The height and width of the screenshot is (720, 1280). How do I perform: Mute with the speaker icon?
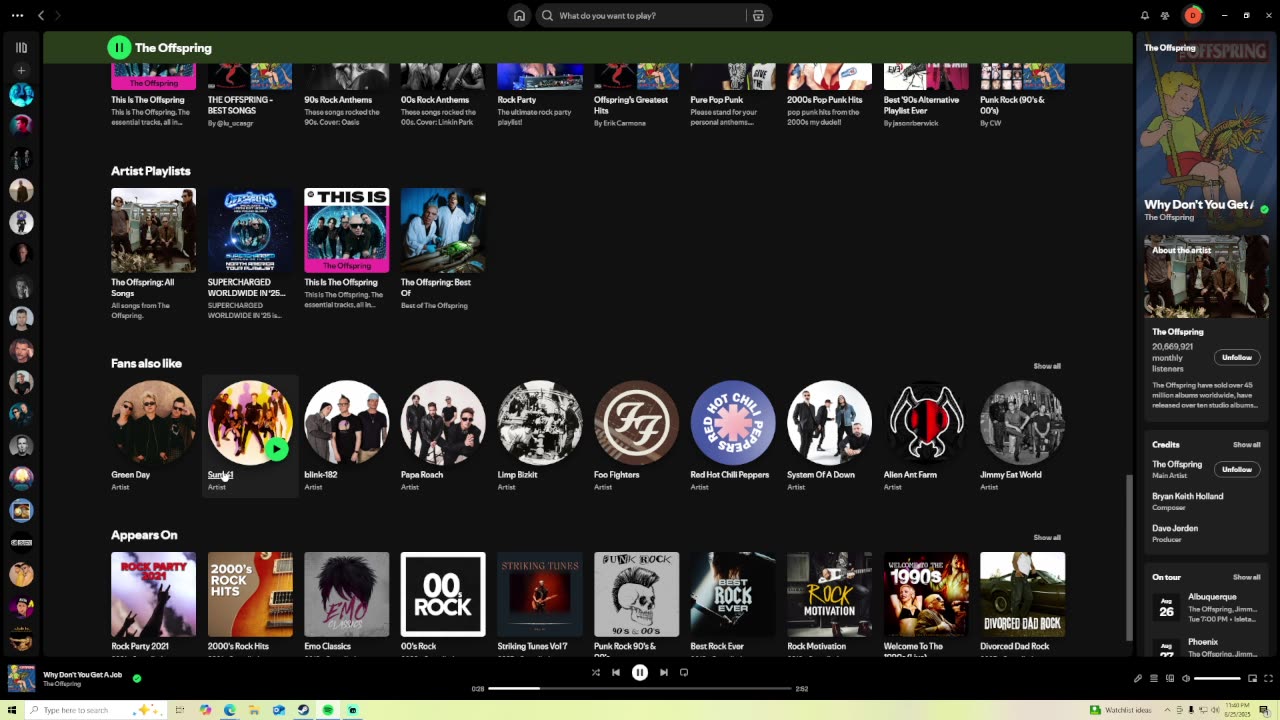click(x=1186, y=679)
